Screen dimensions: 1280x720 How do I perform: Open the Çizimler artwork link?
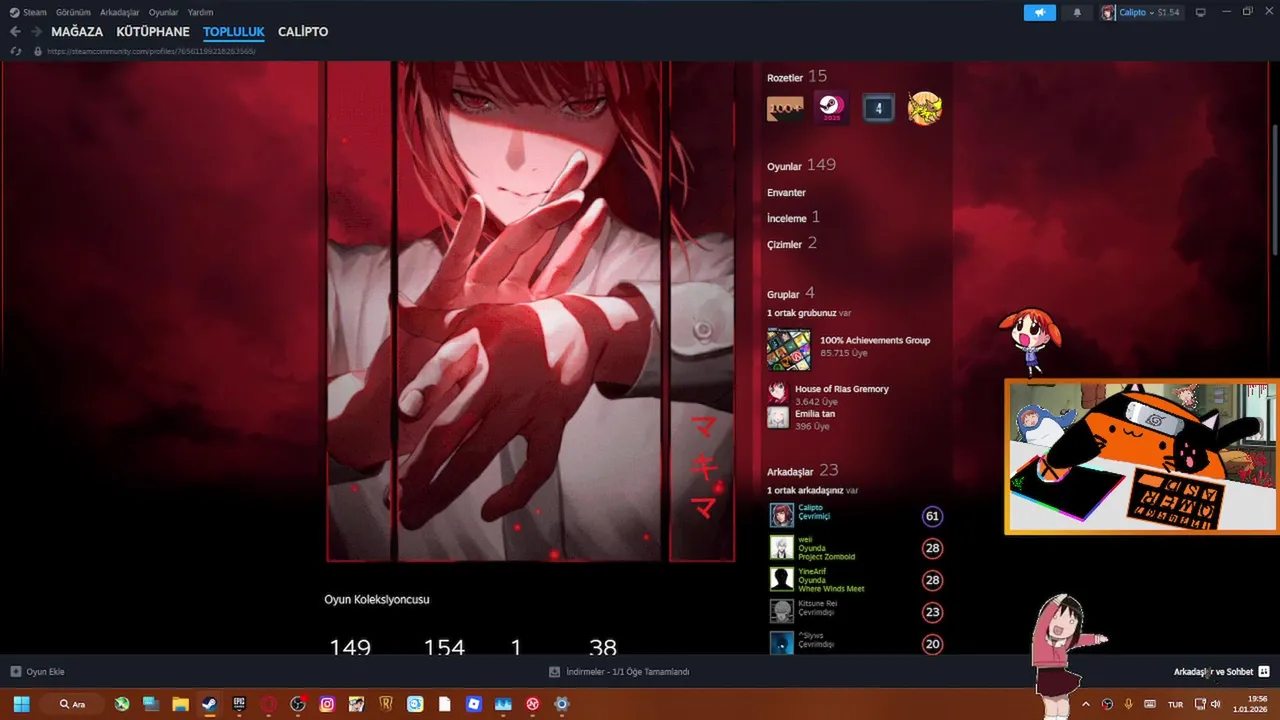tap(792, 243)
